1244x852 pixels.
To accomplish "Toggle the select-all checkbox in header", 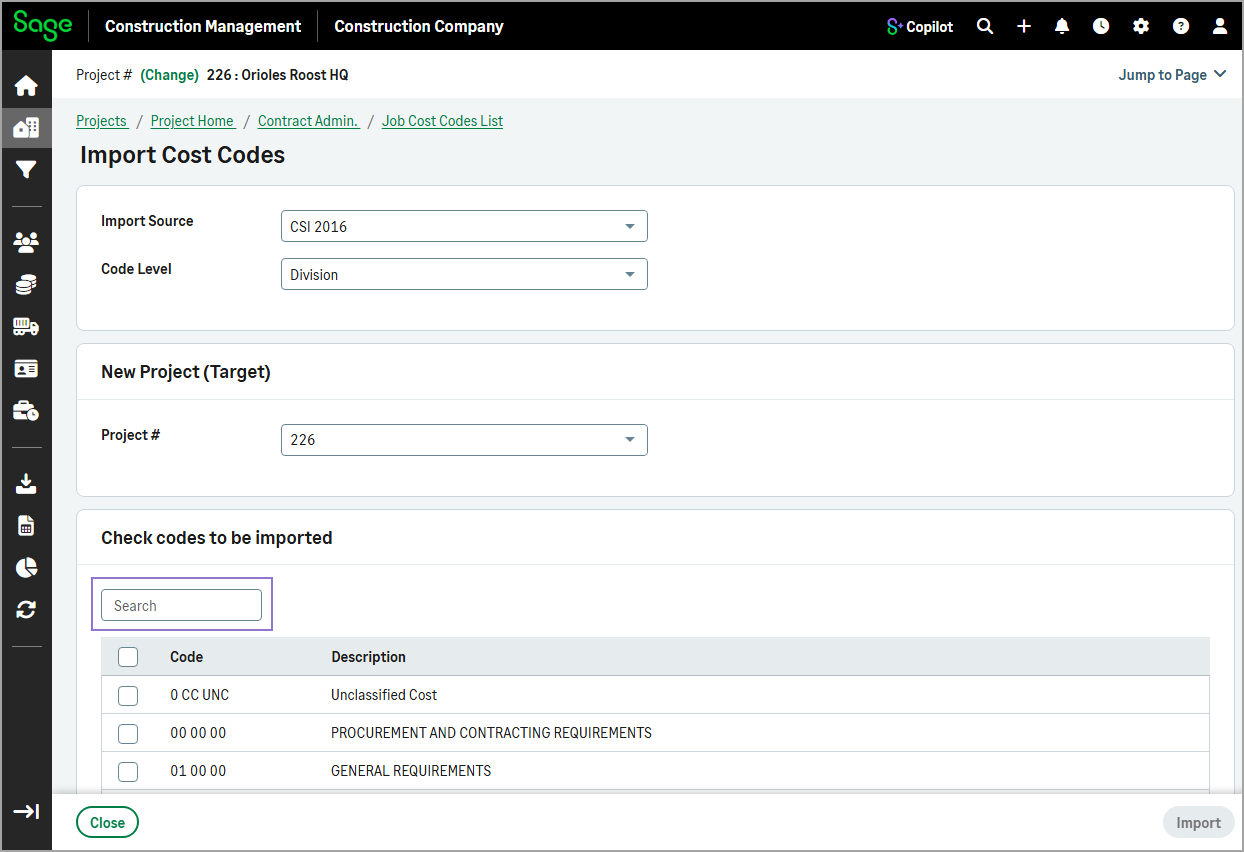I will click(x=128, y=657).
